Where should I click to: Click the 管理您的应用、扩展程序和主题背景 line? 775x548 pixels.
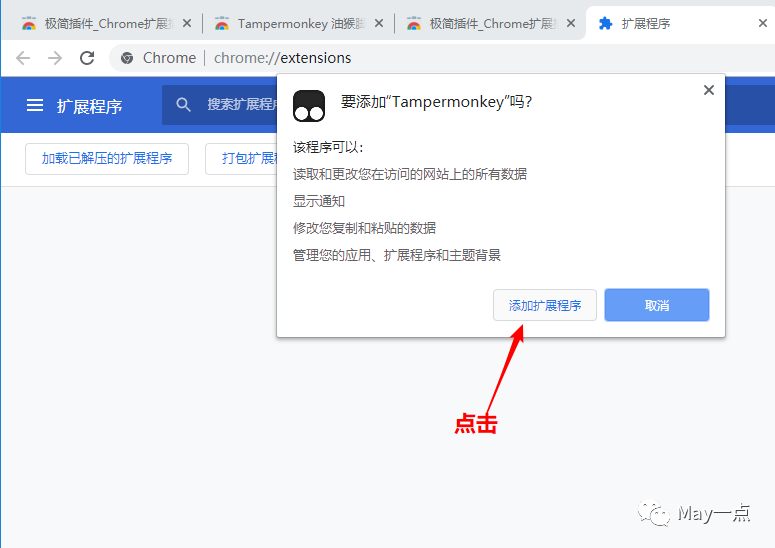(397, 255)
